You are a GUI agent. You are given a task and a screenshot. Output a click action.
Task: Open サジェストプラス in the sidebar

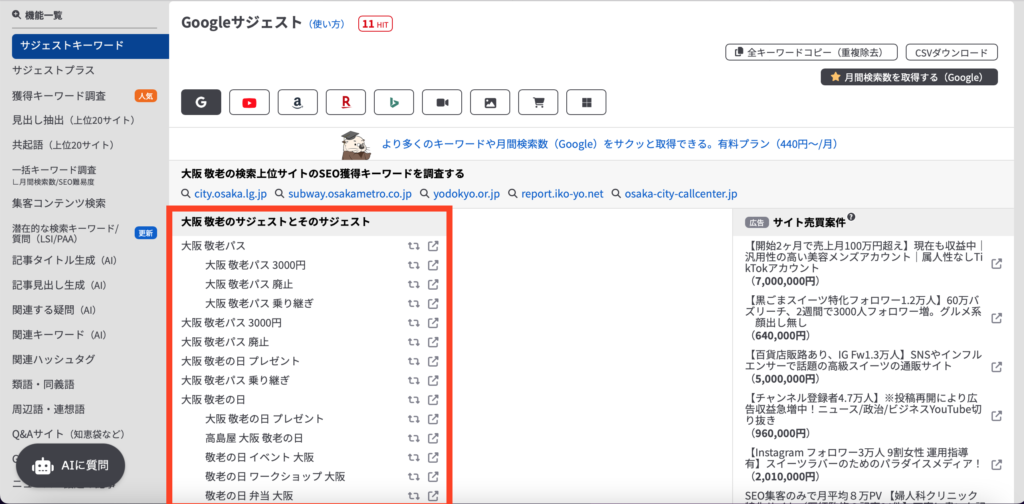[54, 71]
